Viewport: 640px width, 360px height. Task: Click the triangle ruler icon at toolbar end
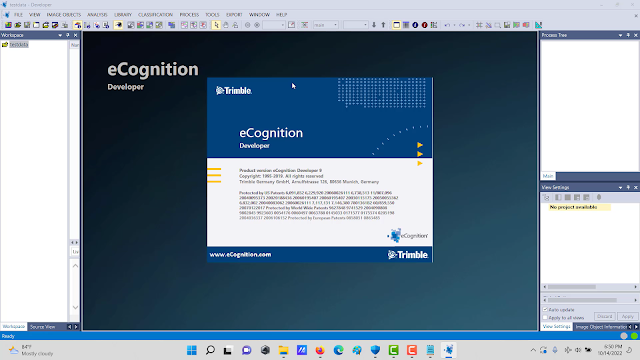[539, 25]
